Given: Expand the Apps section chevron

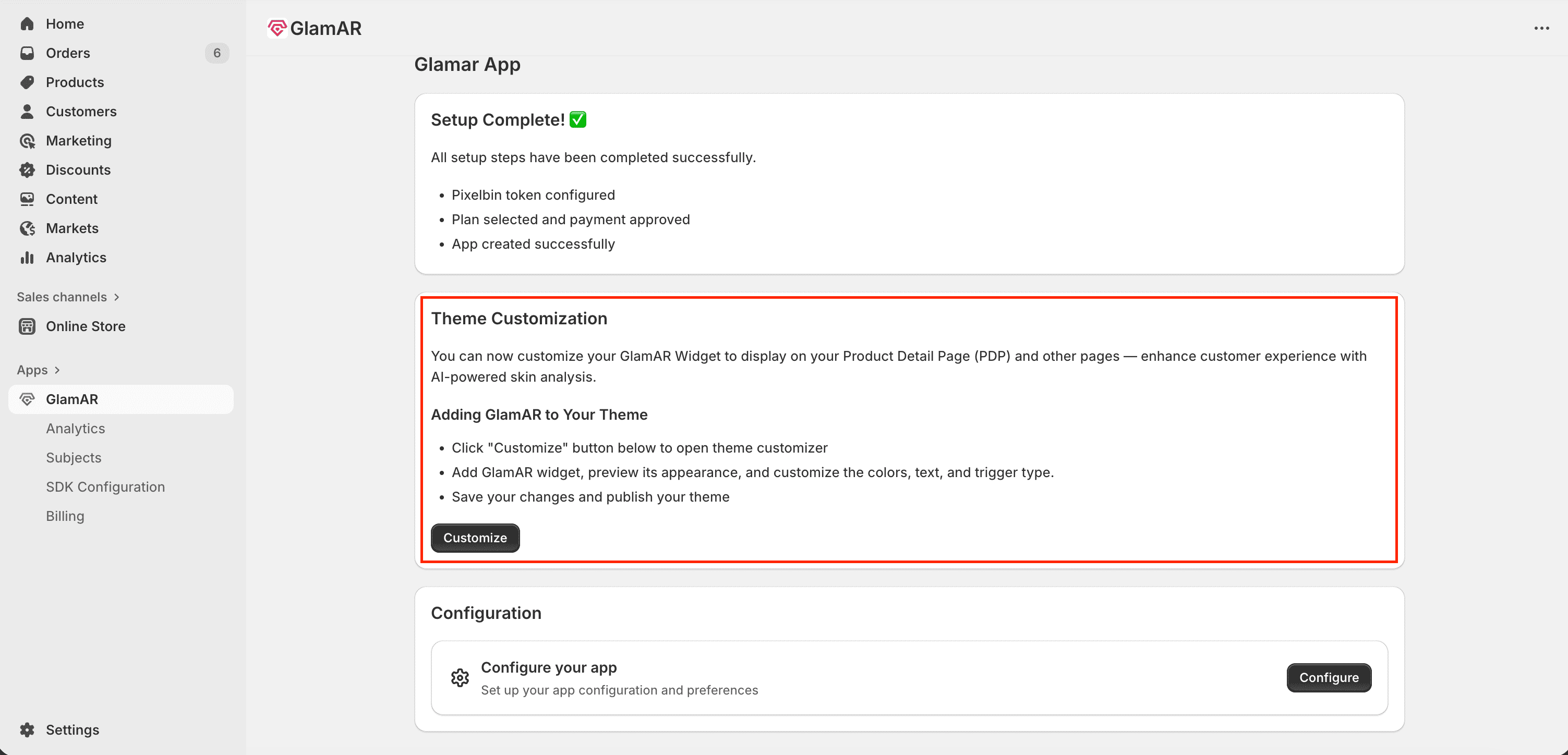Looking at the screenshot, I should [x=57, y=370].
